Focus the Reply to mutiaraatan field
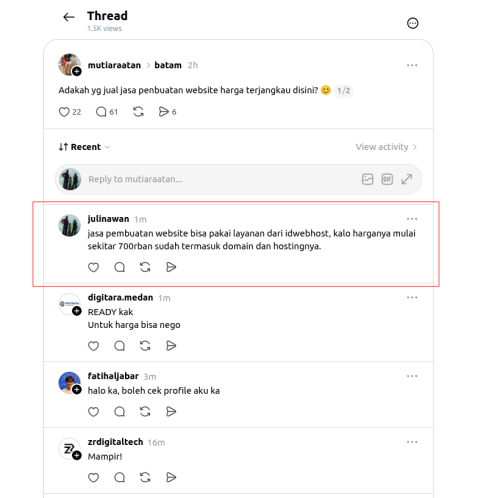Viewport: 500px width, 498px height. coord(220,179)
